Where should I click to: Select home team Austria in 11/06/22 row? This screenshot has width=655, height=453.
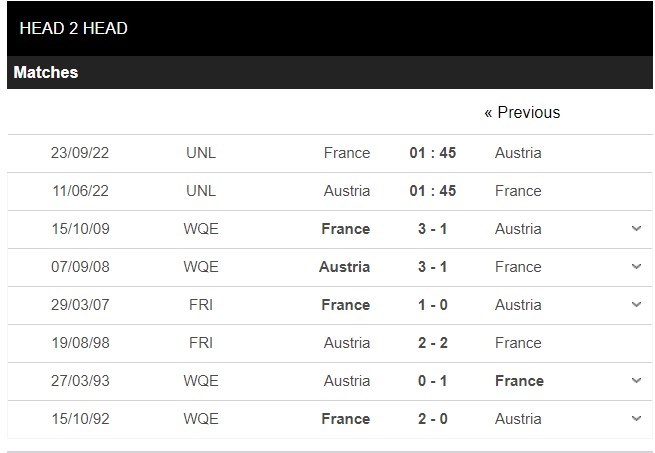347,191
